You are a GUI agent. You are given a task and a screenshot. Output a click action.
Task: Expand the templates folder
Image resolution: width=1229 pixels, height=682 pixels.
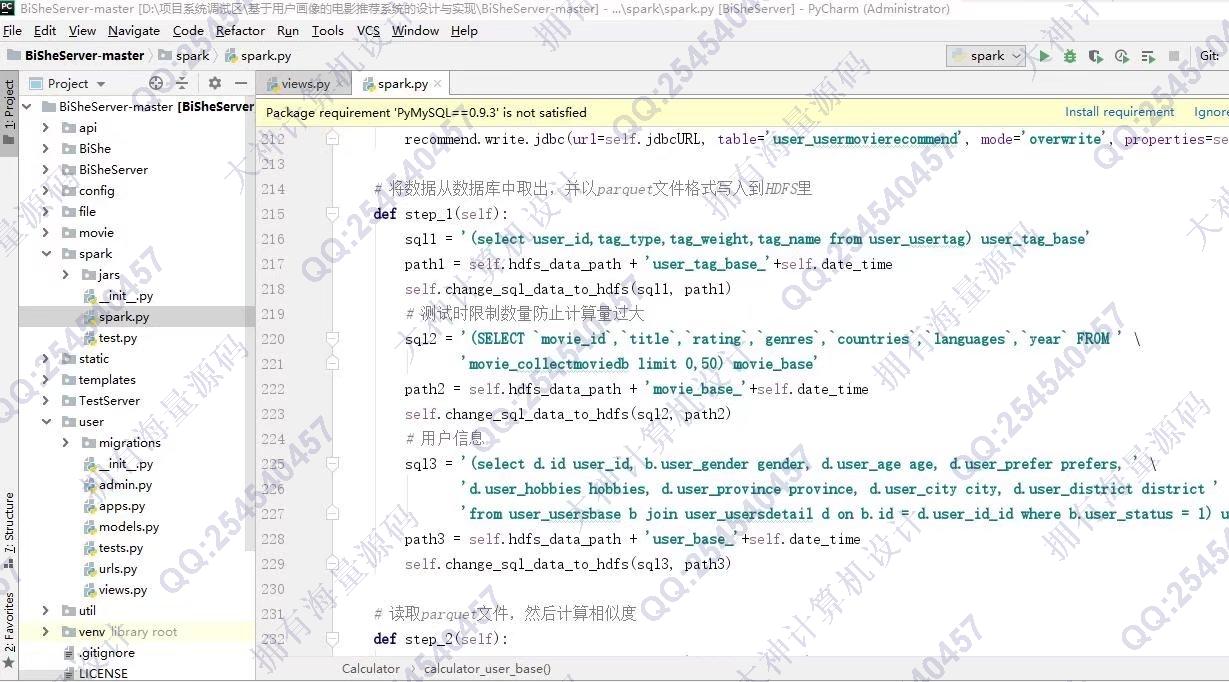tap(46, 380)
